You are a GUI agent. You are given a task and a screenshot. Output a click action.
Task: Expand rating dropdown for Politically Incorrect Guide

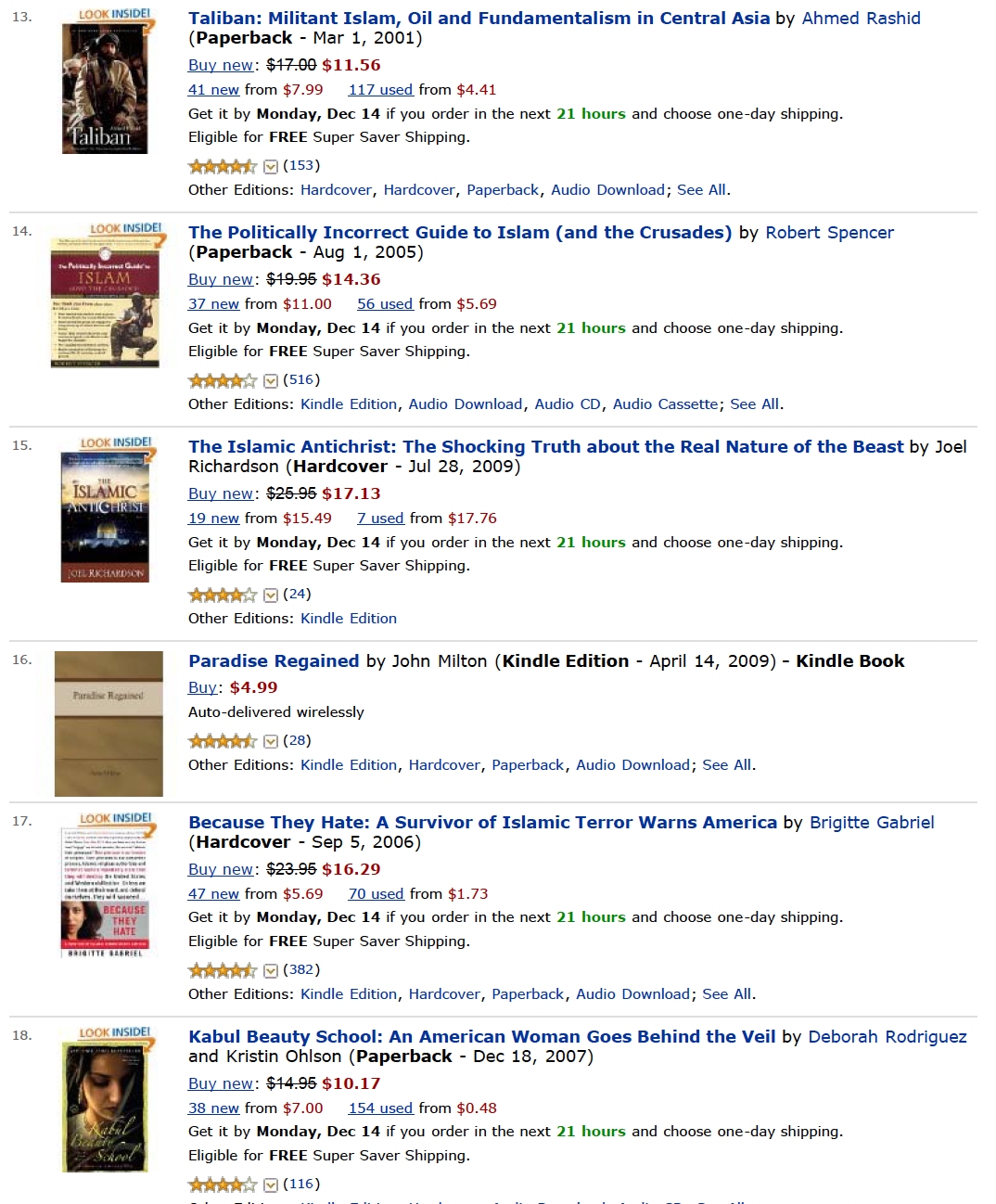(x=271, y=381)
